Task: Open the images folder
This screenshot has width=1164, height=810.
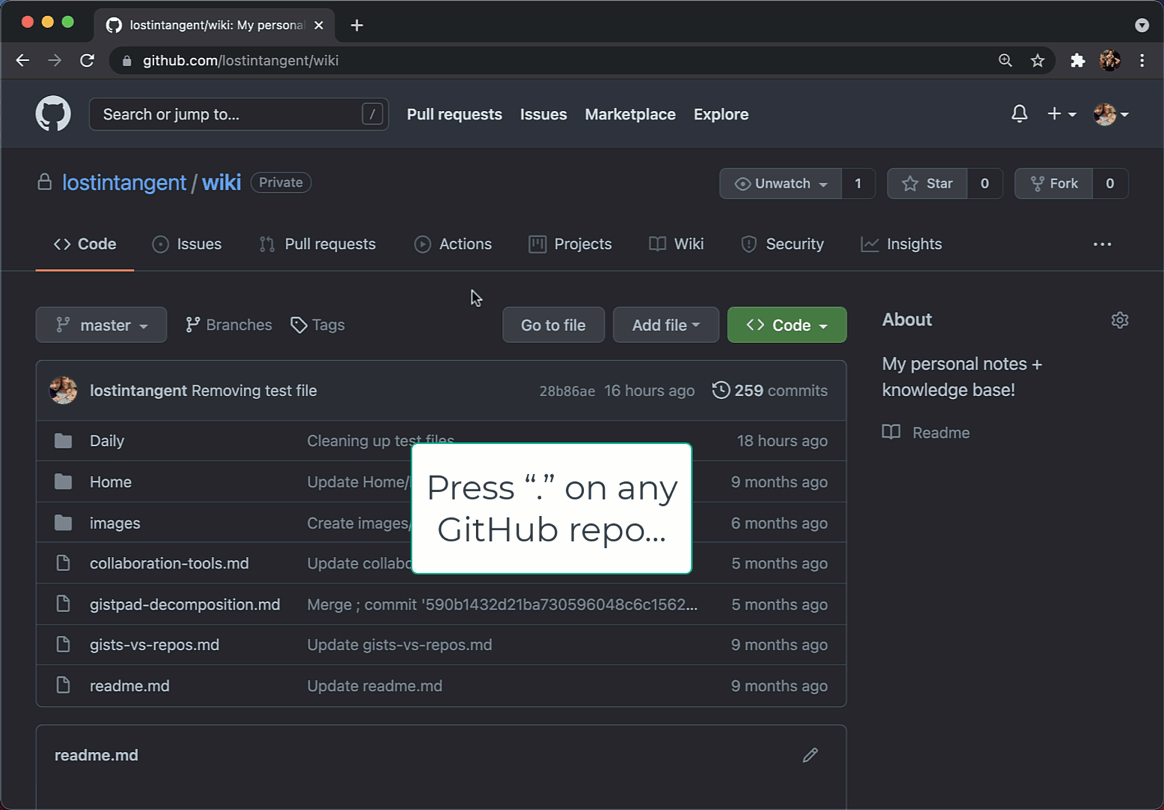Action: (x=115, y=523)
